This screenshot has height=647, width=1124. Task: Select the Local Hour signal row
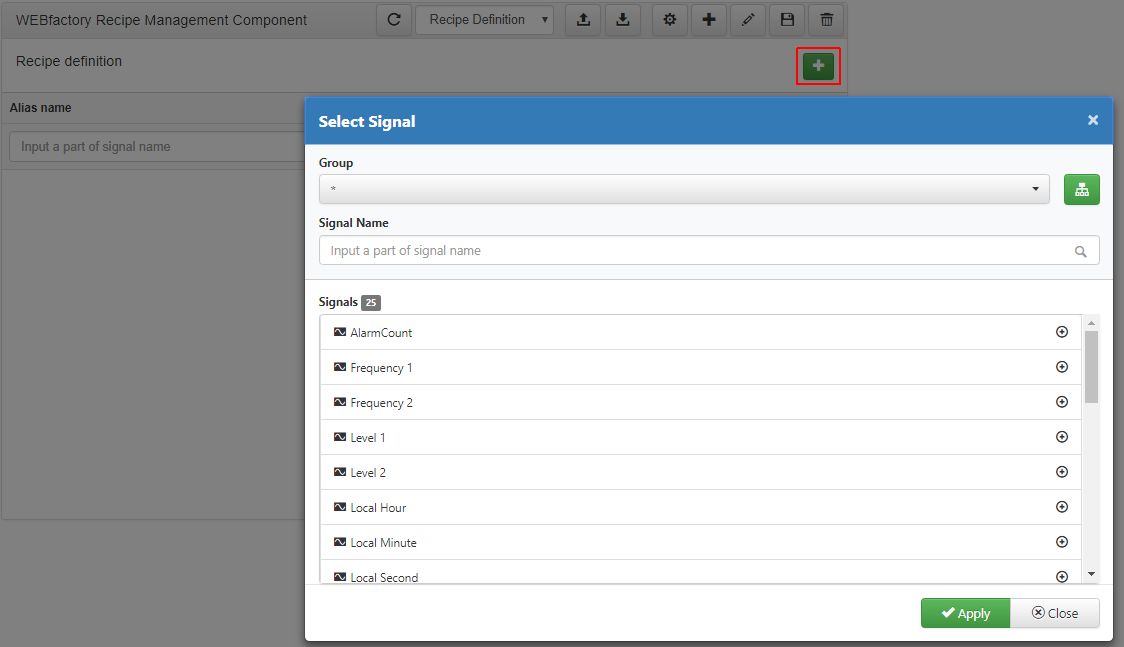(700, 508)
